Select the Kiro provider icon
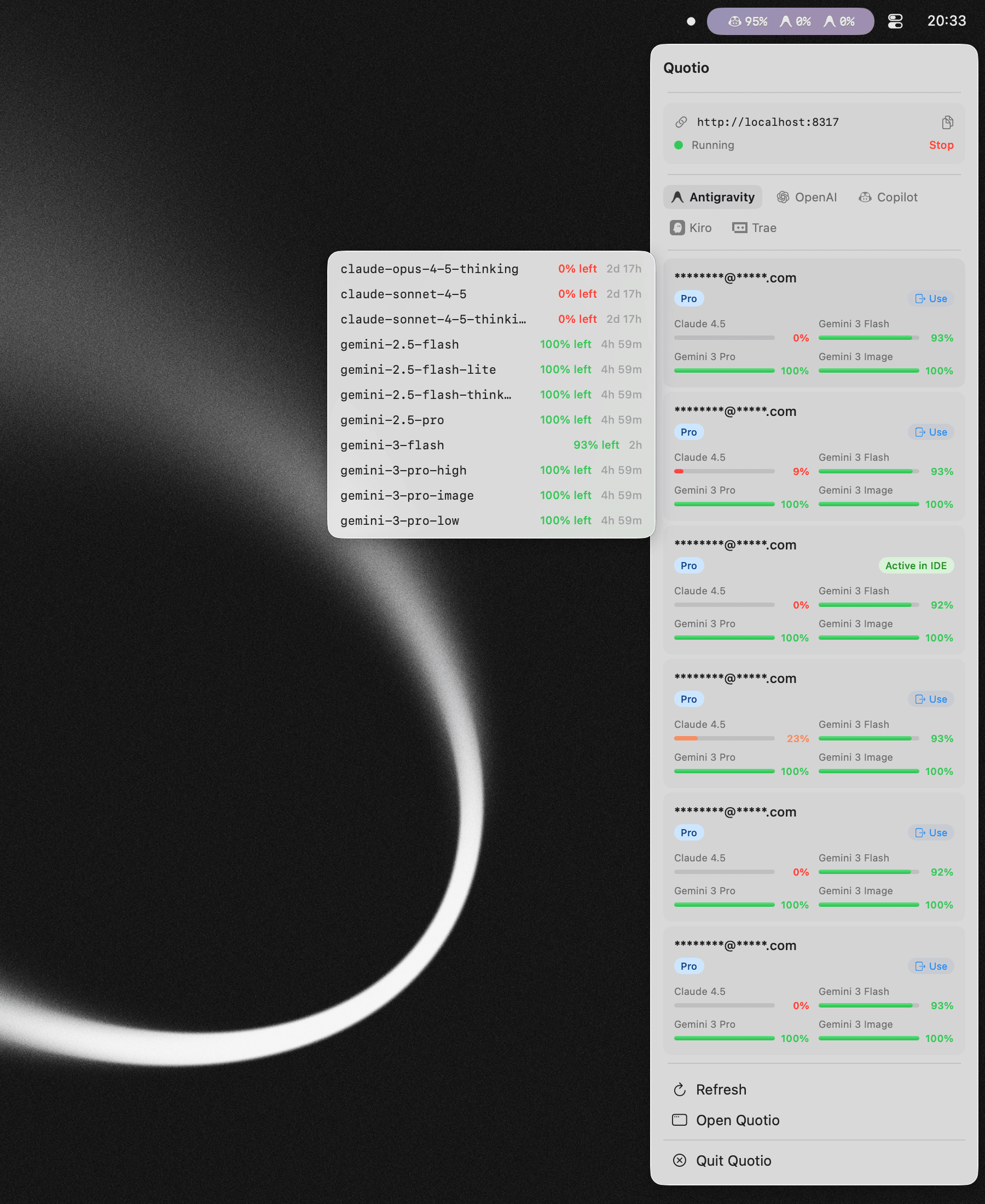Image resolution: width=985 pixels, height=1204 pixels. 679,227
